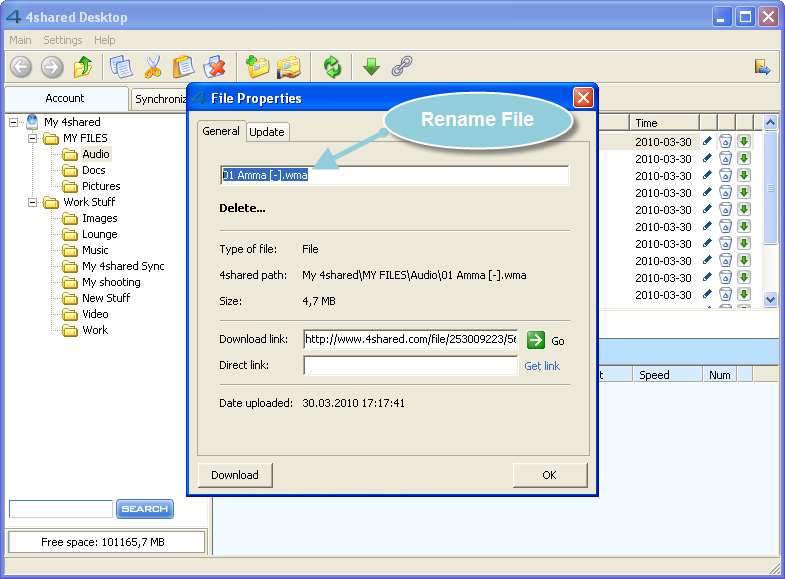The height and width of the screenshot is (579, 785).
Task: Select the Audio folder in tree
Action: click(96, 154)
